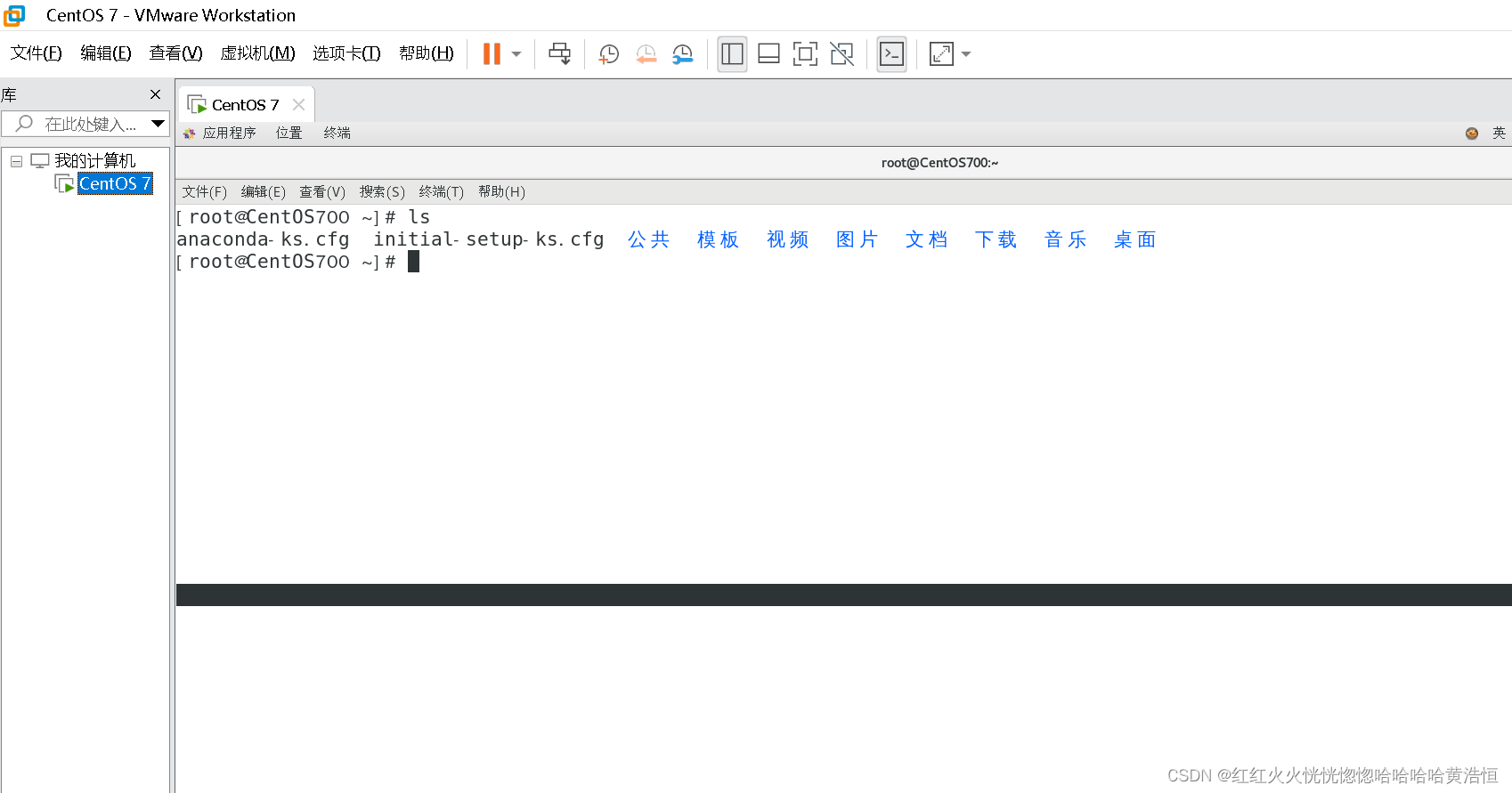This screenshot has height=793, width=1512.
Task: Close the library panel
Action: [x=156, y=94]
